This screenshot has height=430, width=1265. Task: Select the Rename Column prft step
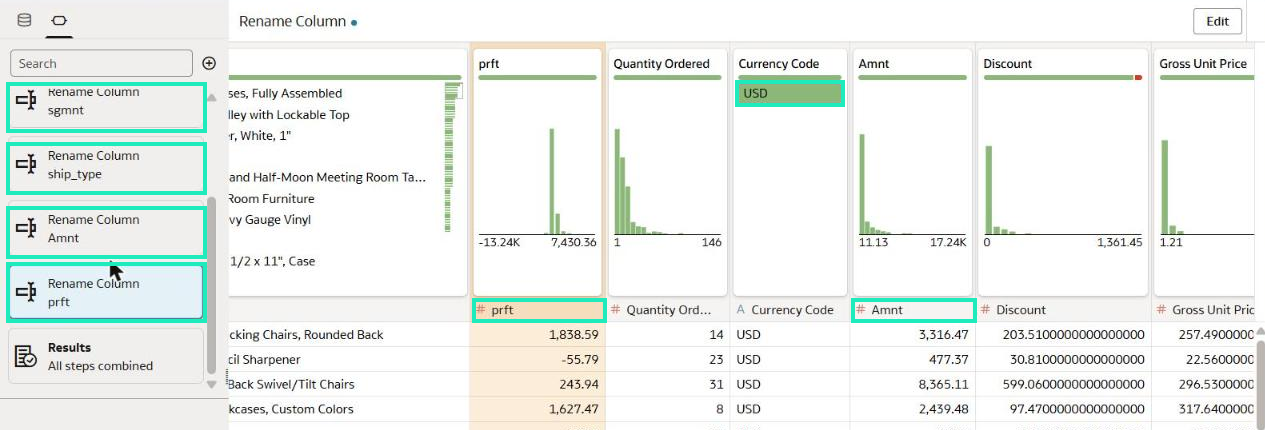point(106,292)
